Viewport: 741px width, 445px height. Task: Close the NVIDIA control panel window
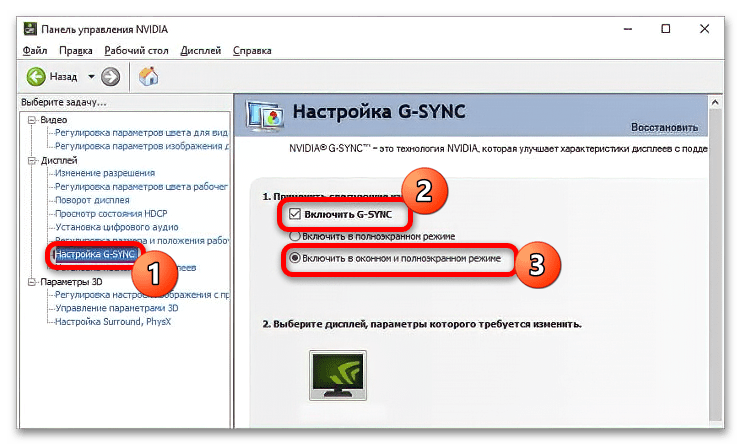pos(704,29)
